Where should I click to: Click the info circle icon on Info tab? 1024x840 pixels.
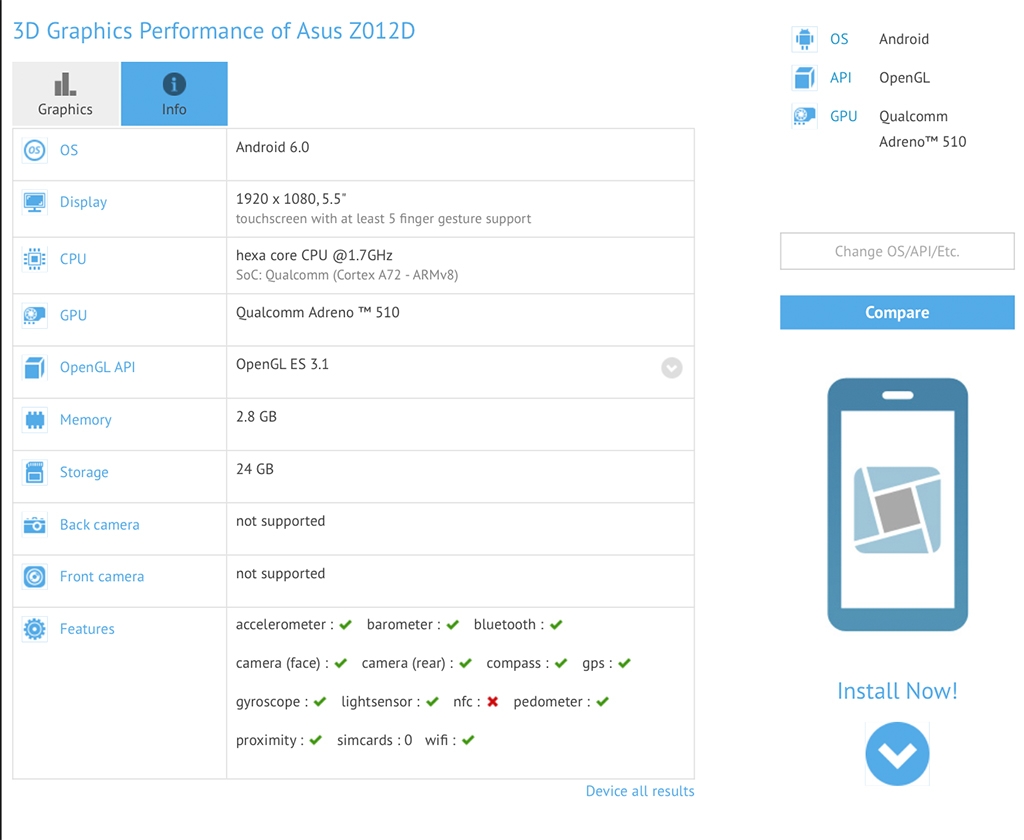click(174, 84)
